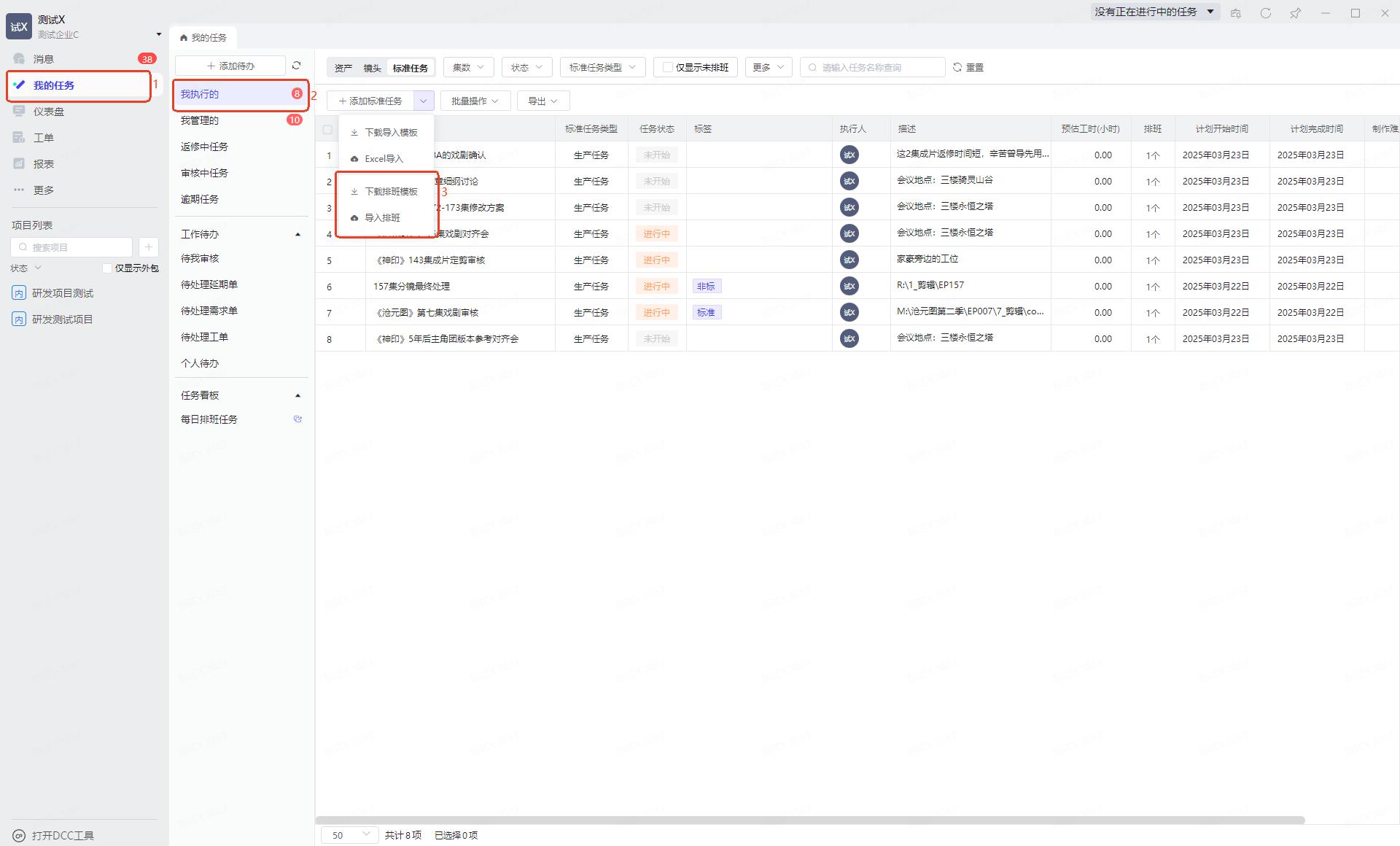Open the 标准任务类型 dropdown
The height and width of the screenshot is (846, 1400).
pos(602,67)
